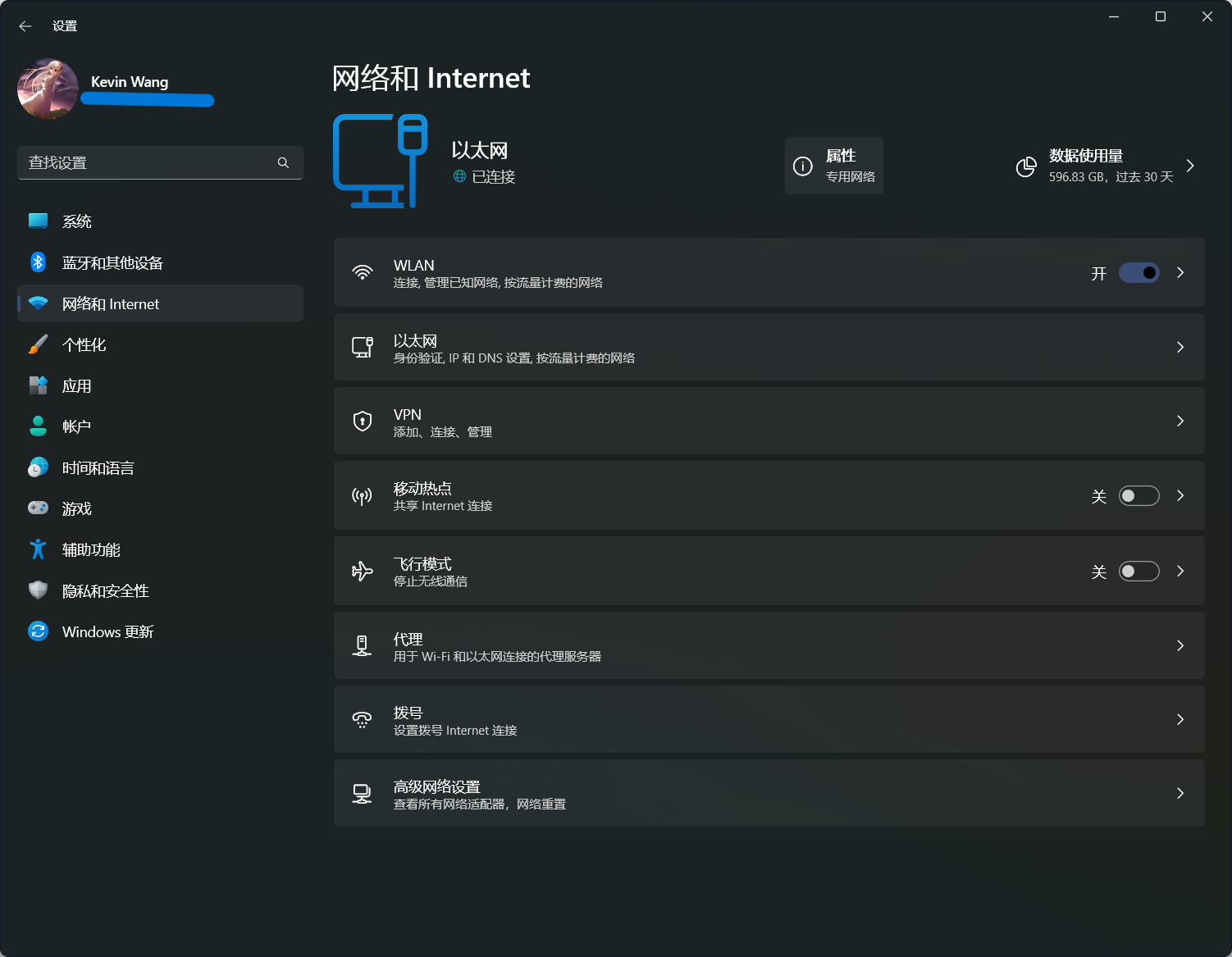Expand the VPN row chevron
The height and width of the screenshot is (957, 1232).
point(1180,421)
